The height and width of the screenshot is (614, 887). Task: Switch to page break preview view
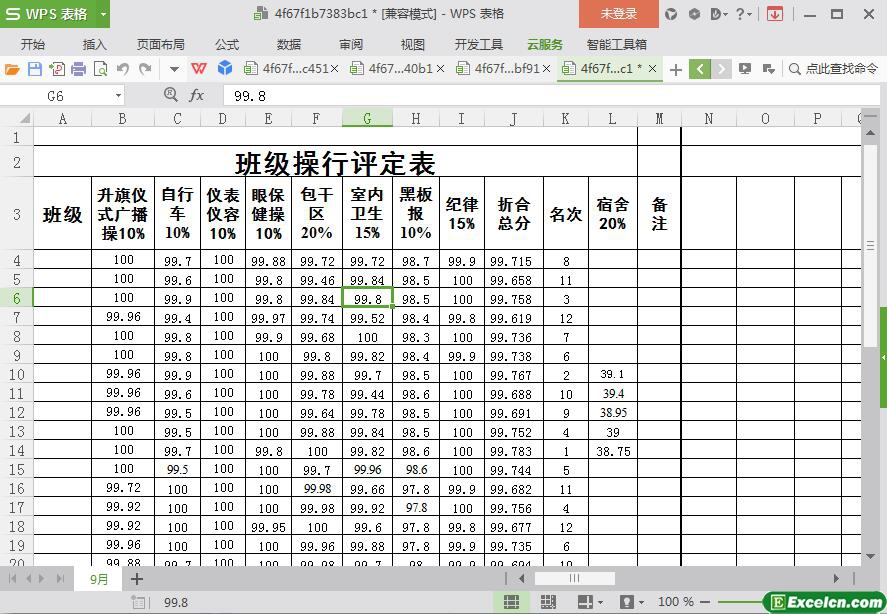[548, 602]
